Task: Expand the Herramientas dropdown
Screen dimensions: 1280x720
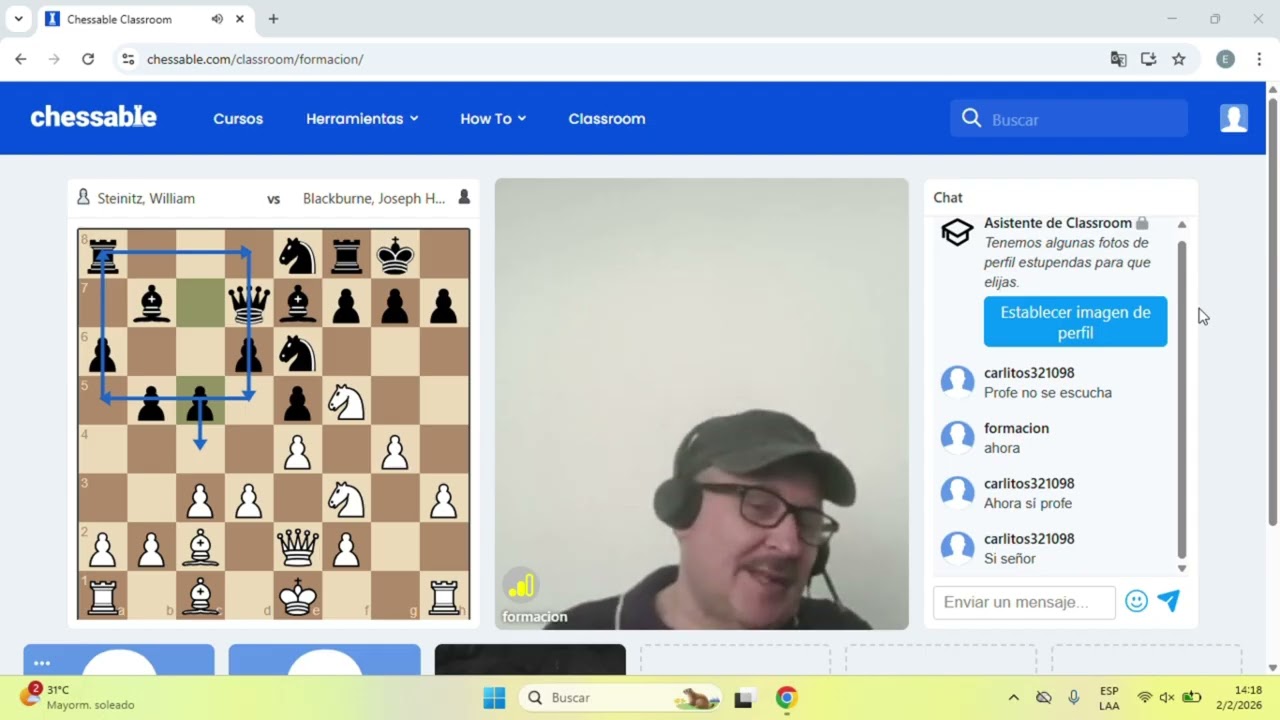Action: 362,119
